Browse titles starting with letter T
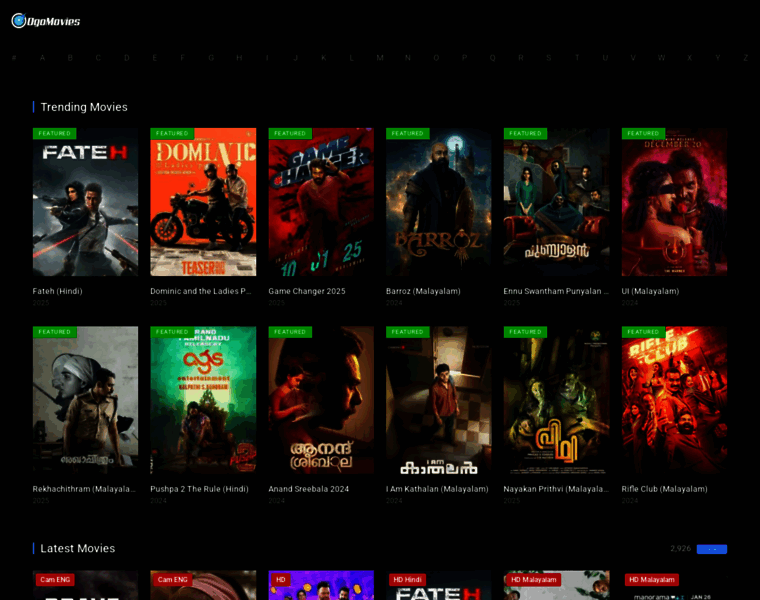Screen dimensions: 760x600 [577, 58]
